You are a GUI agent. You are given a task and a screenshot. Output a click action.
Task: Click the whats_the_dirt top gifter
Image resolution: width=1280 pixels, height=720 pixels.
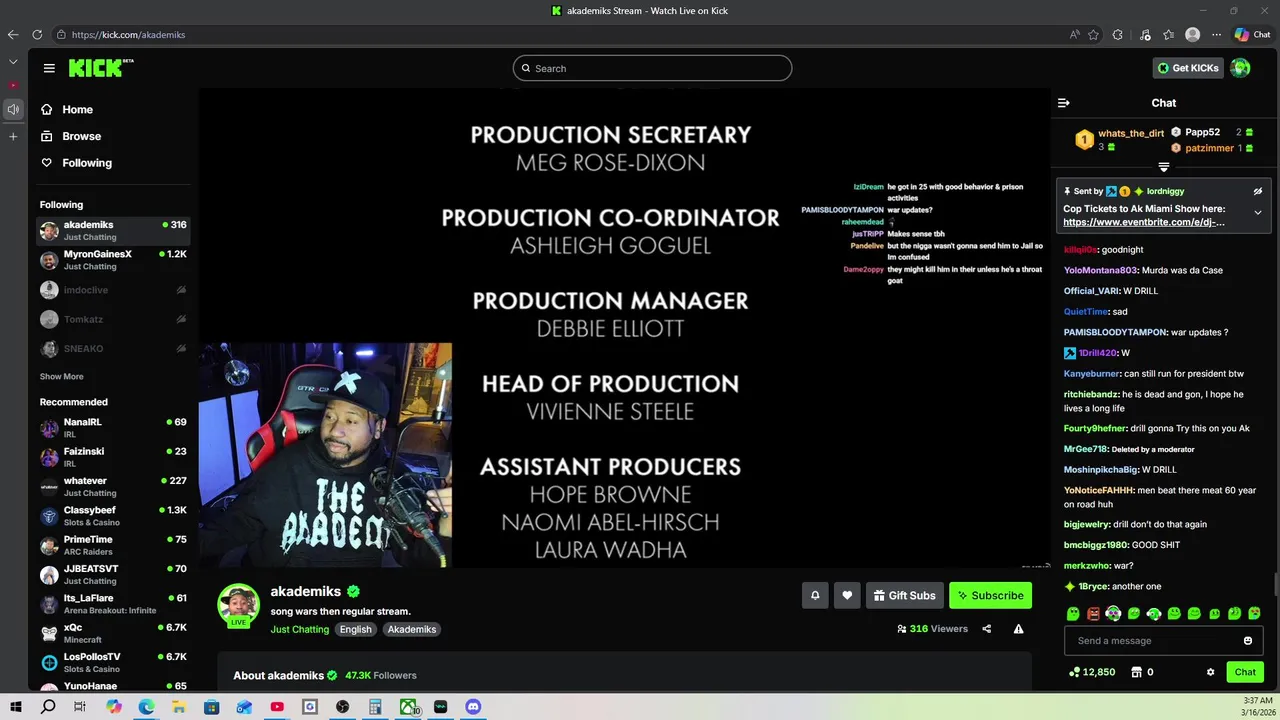pyautogui.click(x=1130, y=133)
